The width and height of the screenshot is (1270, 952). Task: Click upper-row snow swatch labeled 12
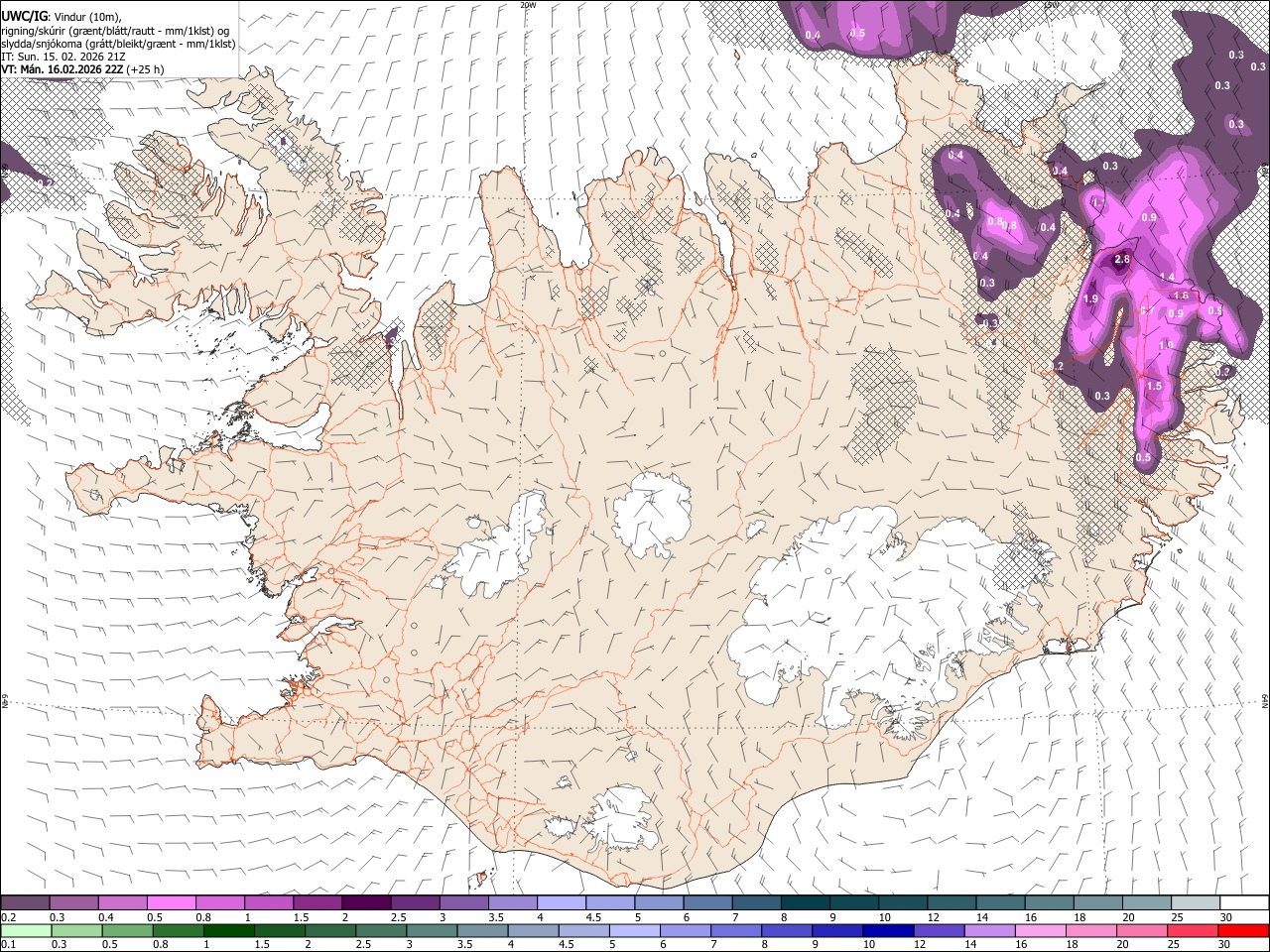pos(951,902)
